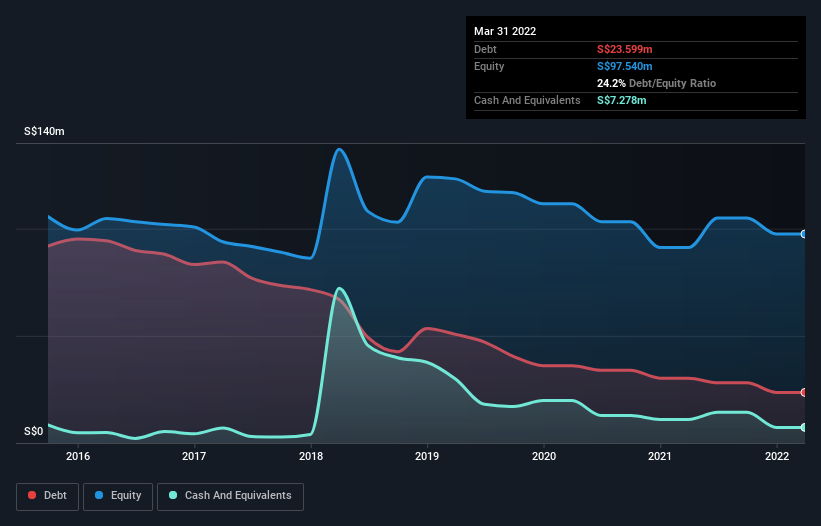Click the S$0 y-axis label
Viewport: 821px width, 526px height.
[x=34, y=431]
